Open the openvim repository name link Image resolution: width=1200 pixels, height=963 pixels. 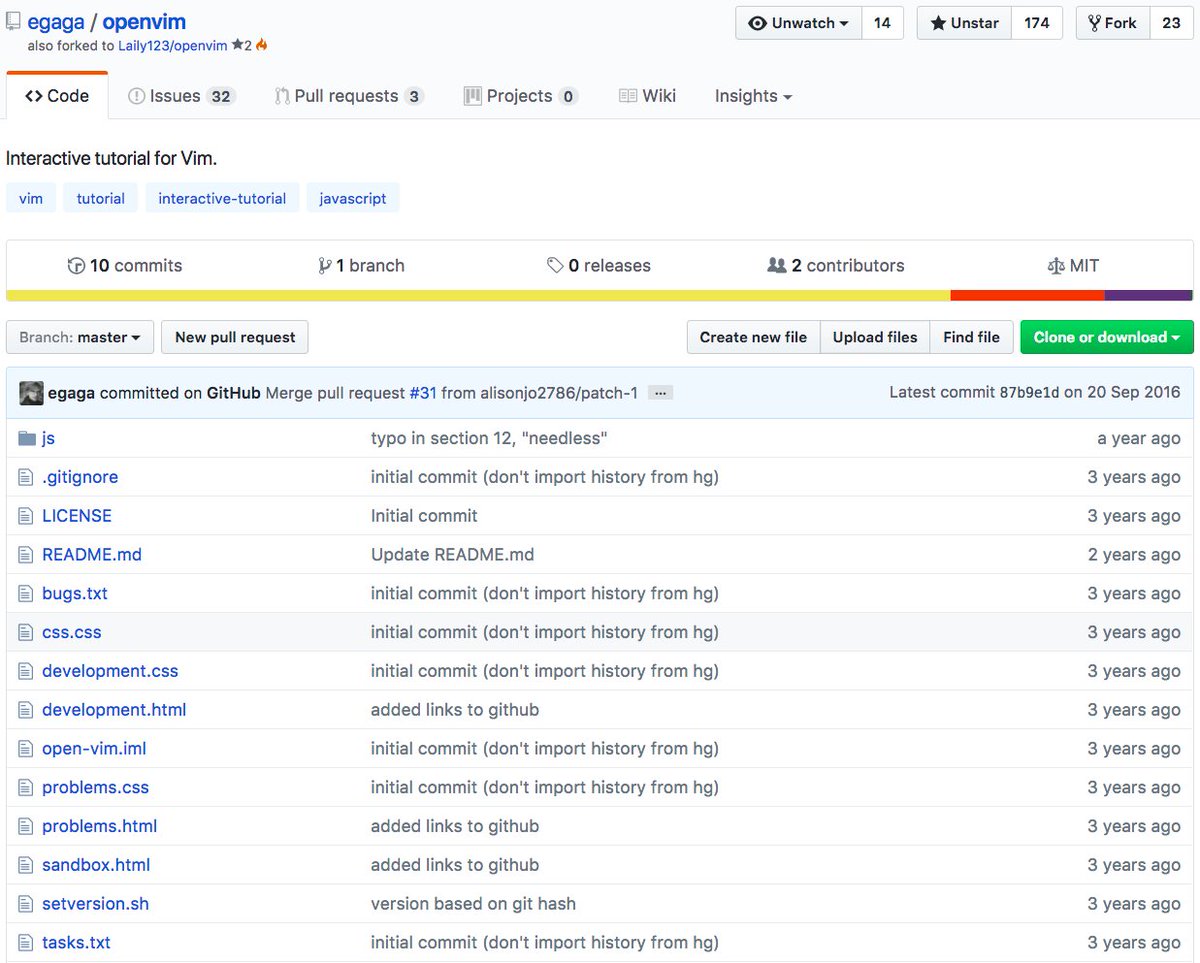point(144,21)
